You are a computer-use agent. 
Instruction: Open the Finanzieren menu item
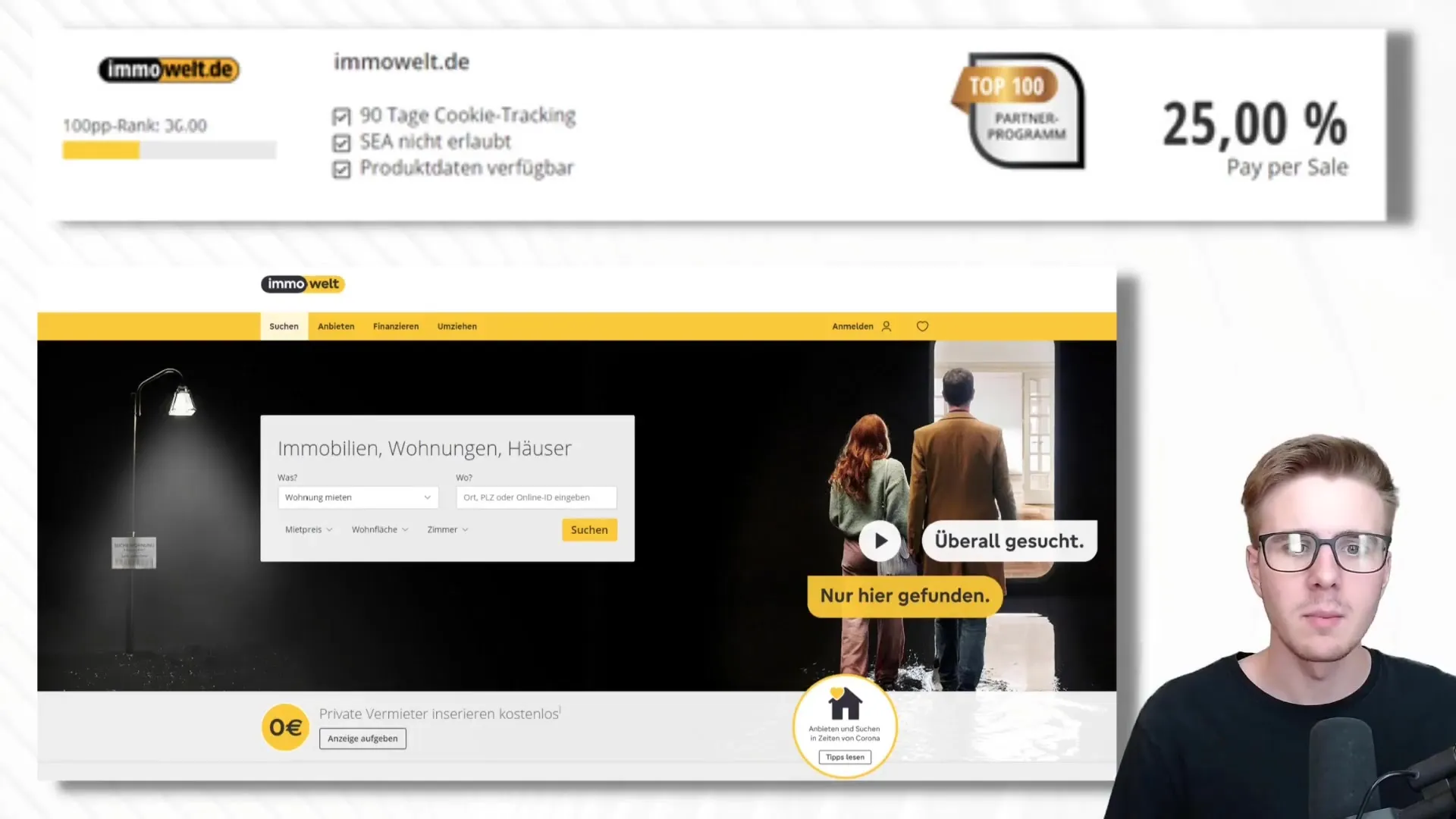(x=396, y=326)
